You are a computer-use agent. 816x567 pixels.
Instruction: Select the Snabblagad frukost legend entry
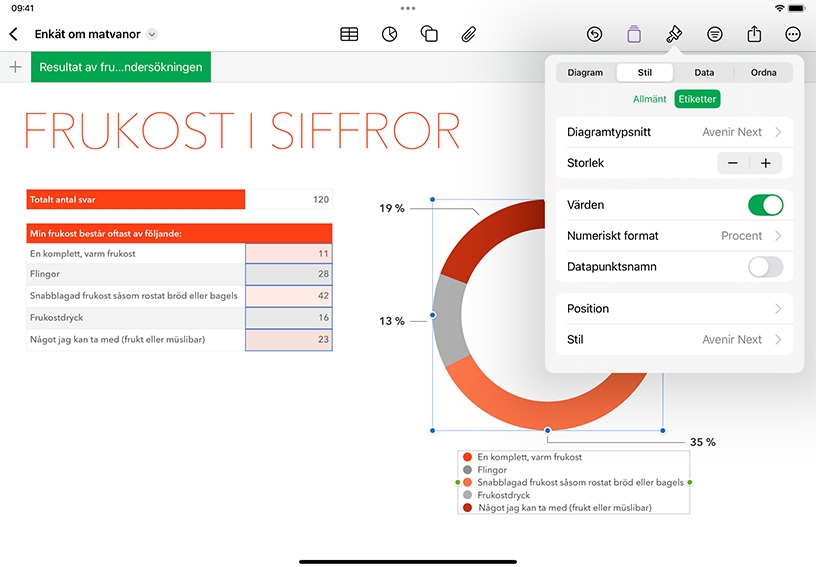(573, 482)
